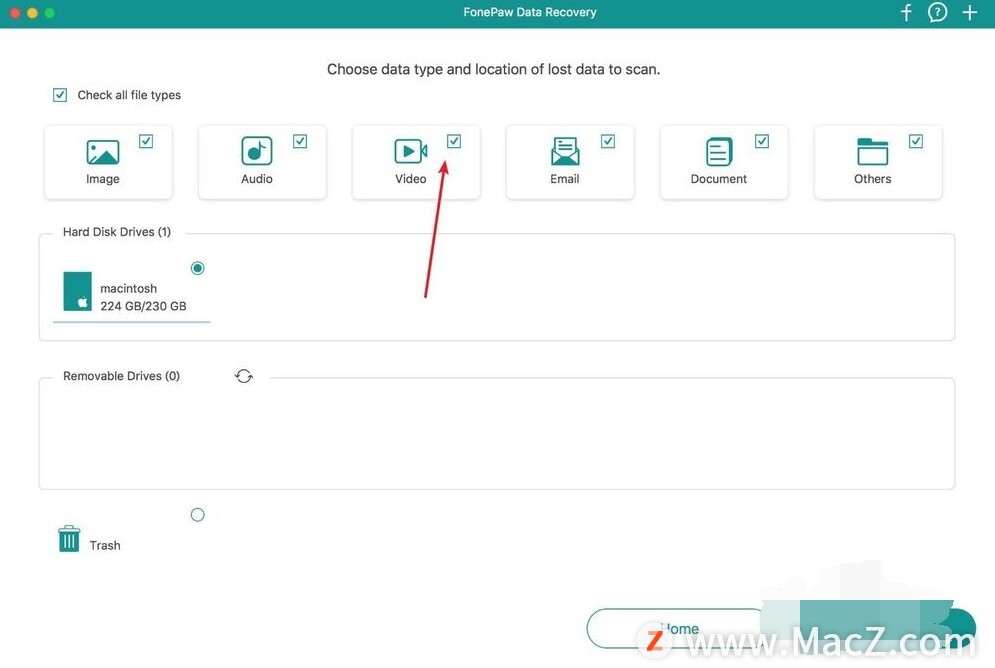Screen dimensions: 995x668
Task: Close the FonePaw window with red button
Action: [x=15, y=13]
